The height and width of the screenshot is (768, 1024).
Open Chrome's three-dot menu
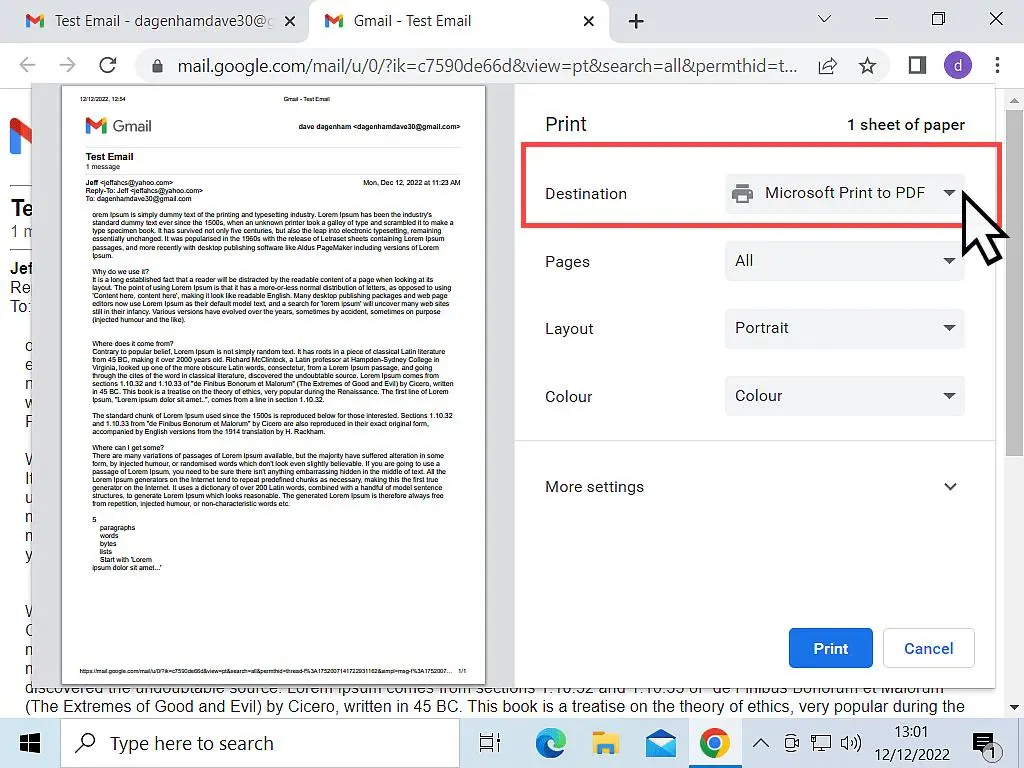click(997, 65)
